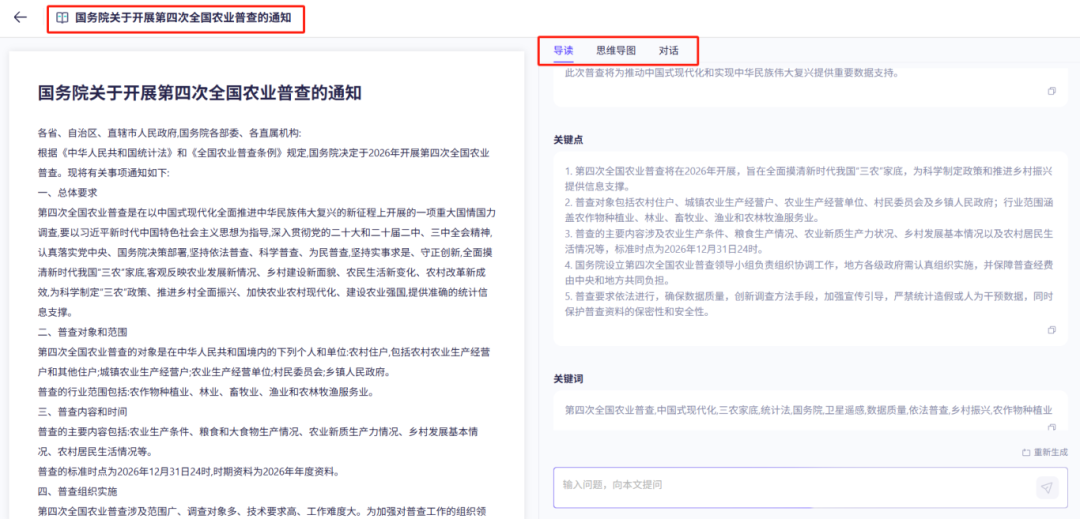Click key point 3 about 普查的主要内容
The image size is (1080, 519).
point(808,242)
